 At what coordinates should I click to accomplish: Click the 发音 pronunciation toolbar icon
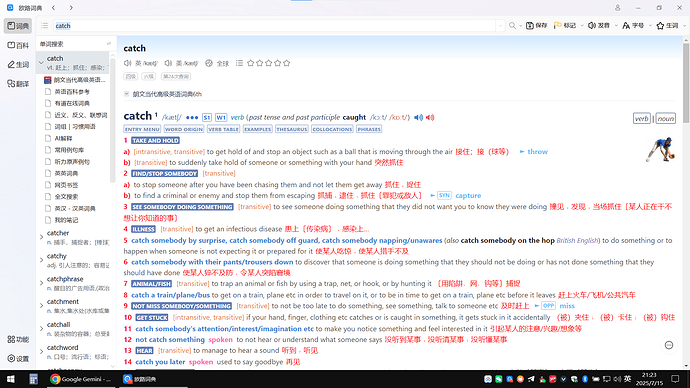coord(598,26)
